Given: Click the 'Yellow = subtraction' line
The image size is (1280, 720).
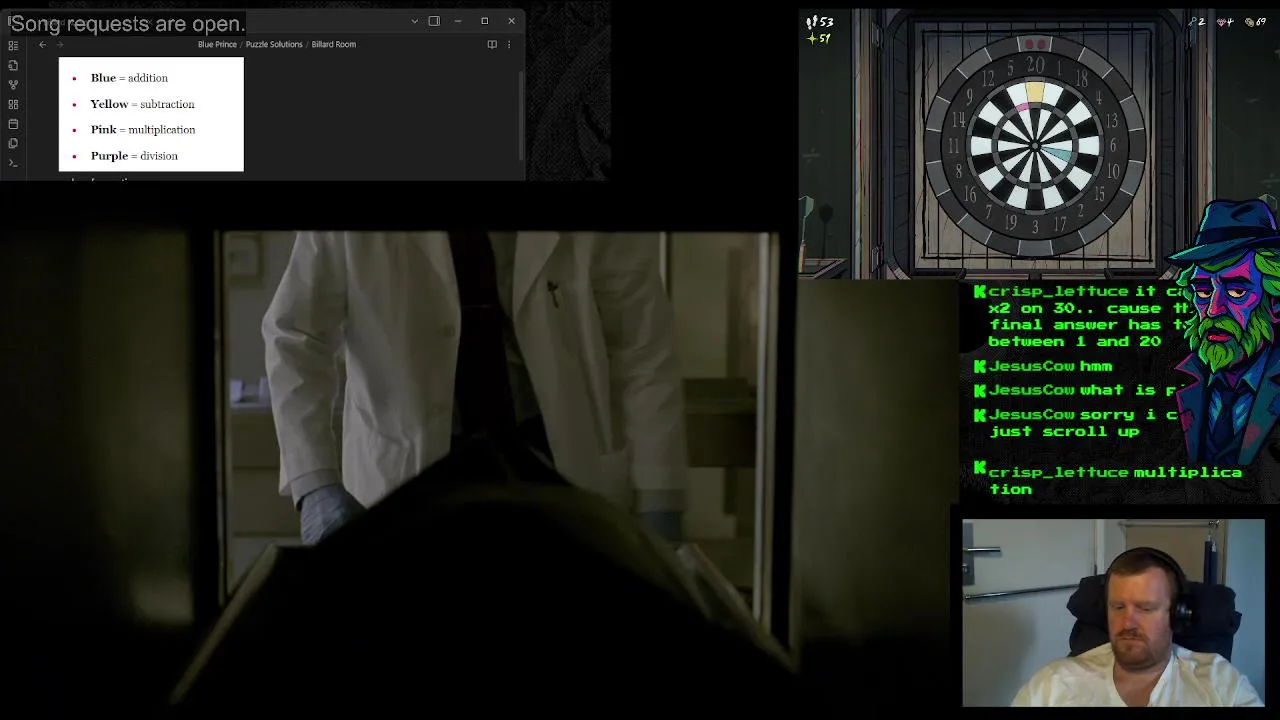Looking at the screenshot, I should coord(142,104).
